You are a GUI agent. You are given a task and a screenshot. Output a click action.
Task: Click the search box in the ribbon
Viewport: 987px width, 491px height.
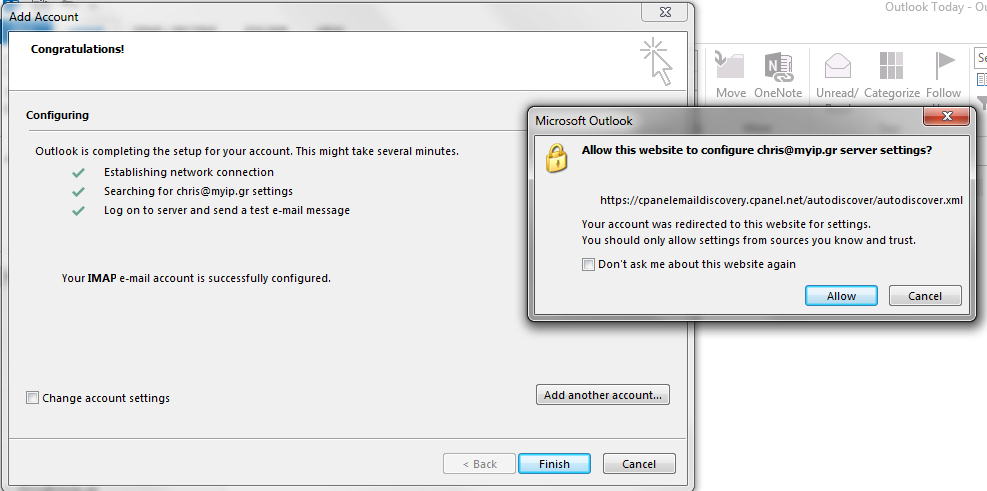tap(981, 58)
